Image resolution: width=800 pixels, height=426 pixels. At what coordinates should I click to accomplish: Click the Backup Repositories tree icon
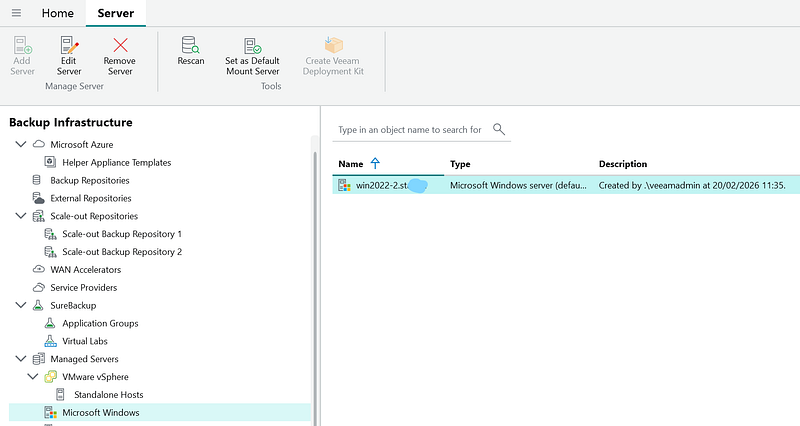coord(38,180)
